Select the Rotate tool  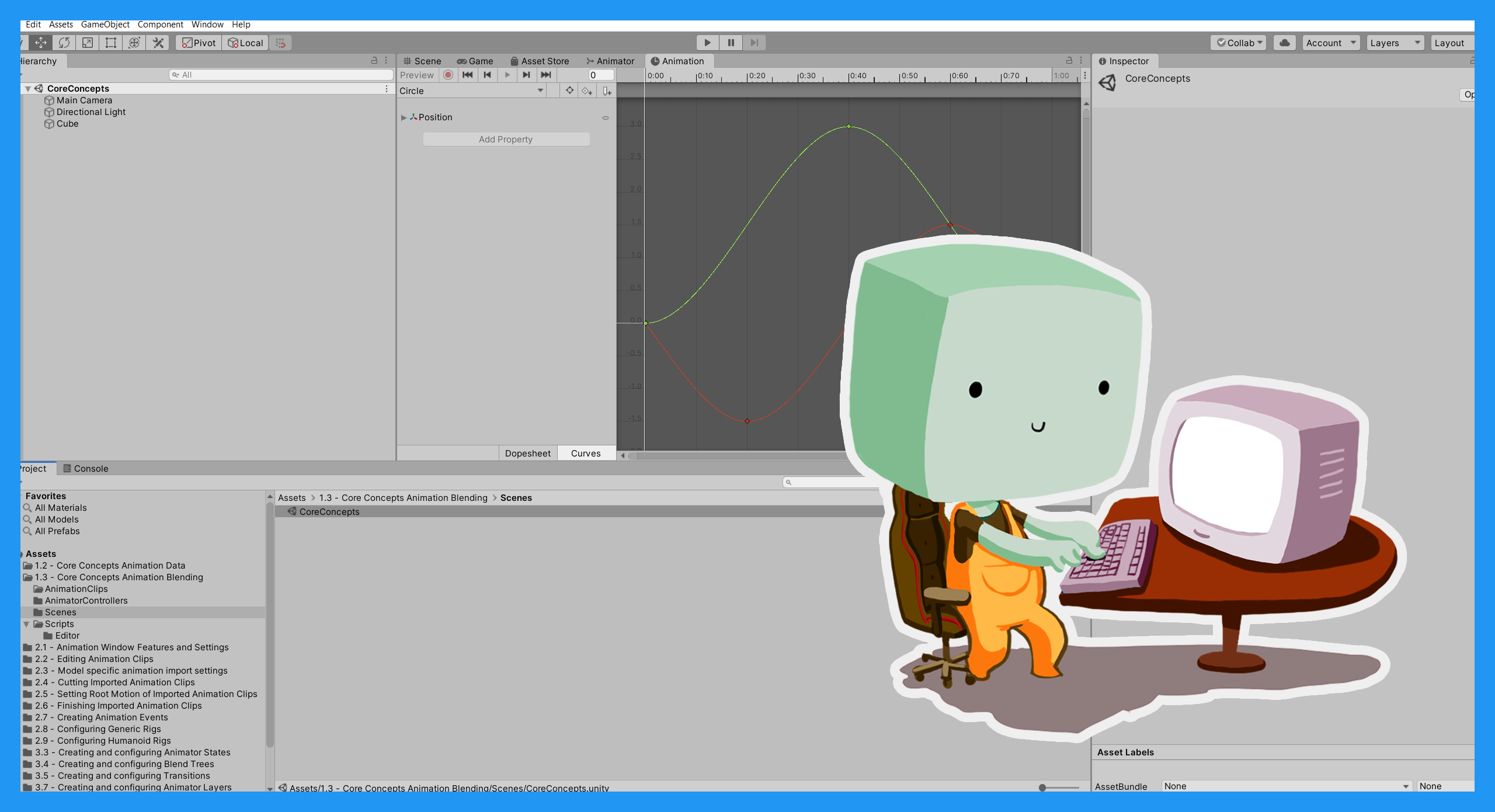pos(64,43)
